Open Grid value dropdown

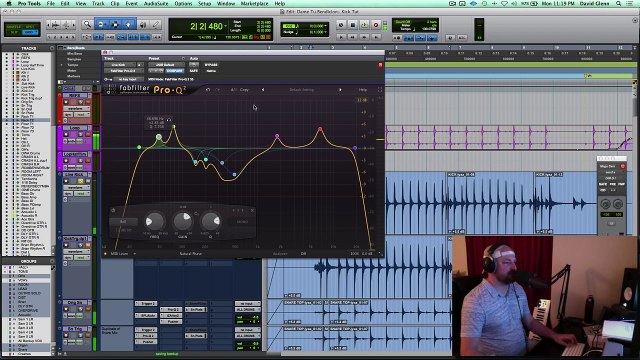tap(325, 26)
